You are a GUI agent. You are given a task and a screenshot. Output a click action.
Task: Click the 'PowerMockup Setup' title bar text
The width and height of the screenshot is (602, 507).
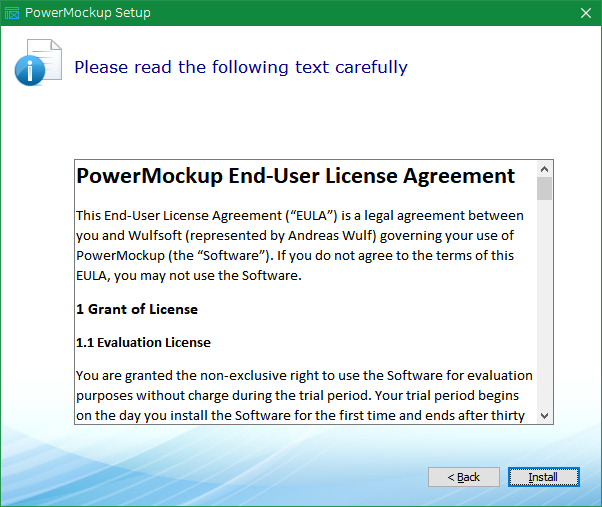[88, 13]
